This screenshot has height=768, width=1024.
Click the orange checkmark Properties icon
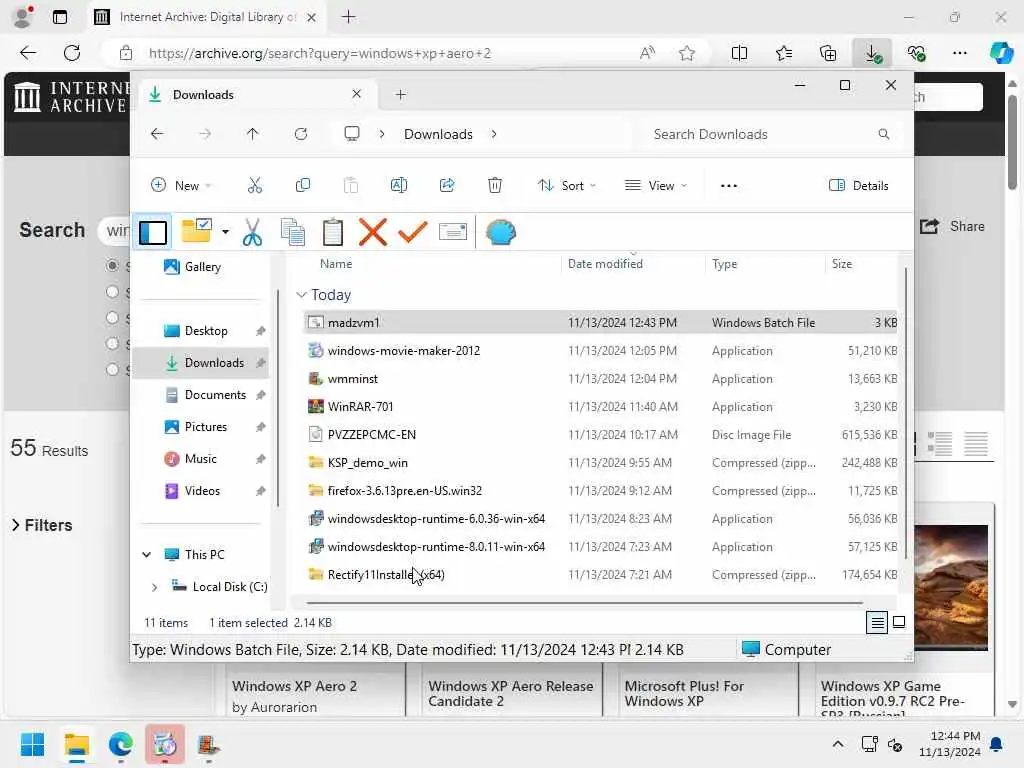point(413,232)
